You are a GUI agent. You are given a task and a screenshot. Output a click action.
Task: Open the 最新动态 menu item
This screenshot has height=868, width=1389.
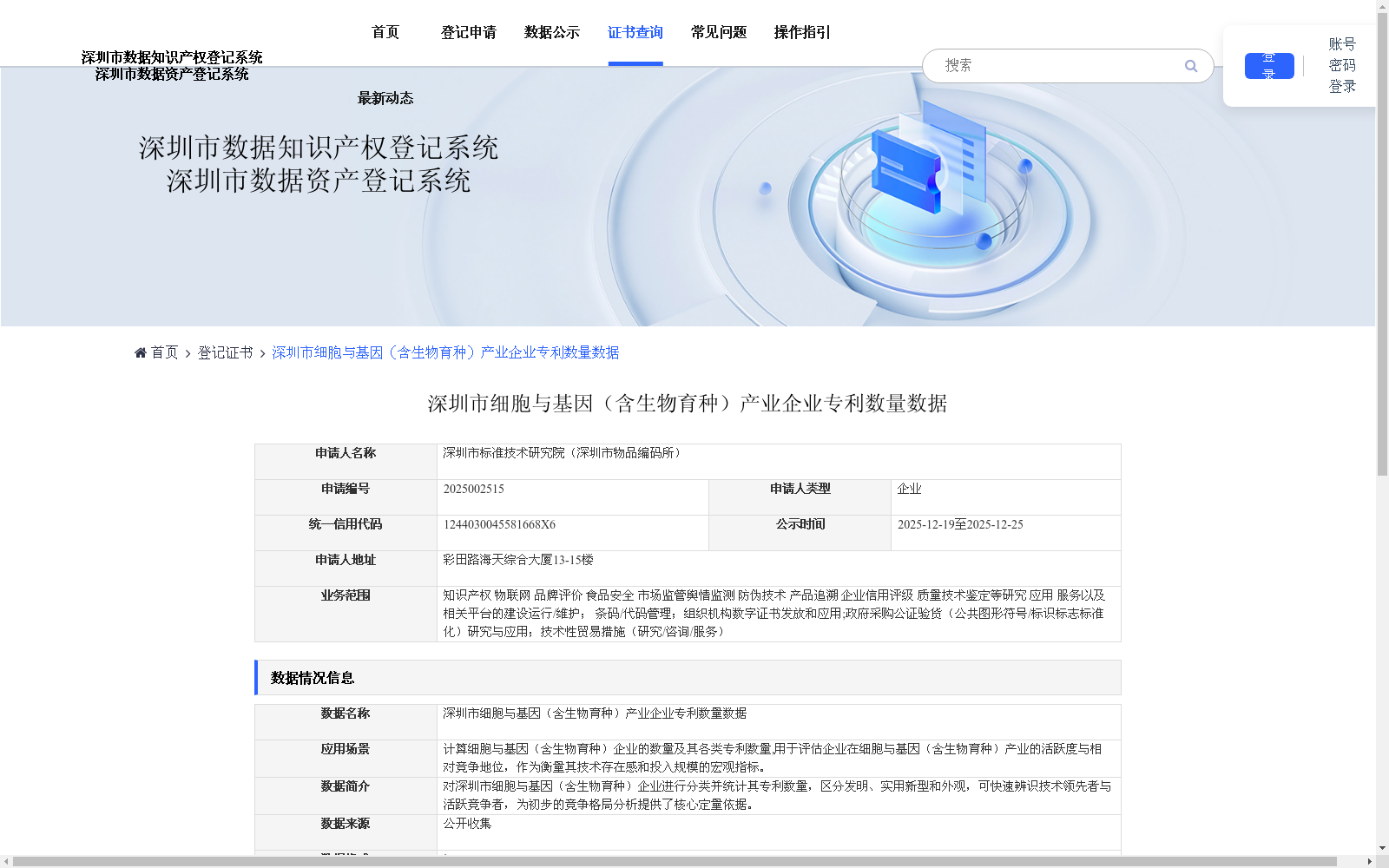click(385, 98)
